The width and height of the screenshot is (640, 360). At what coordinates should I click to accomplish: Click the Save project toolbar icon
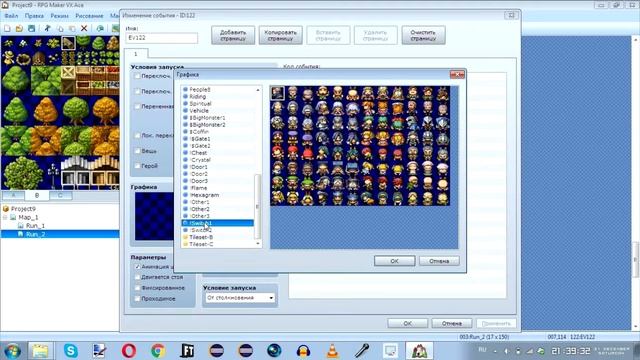31,29
